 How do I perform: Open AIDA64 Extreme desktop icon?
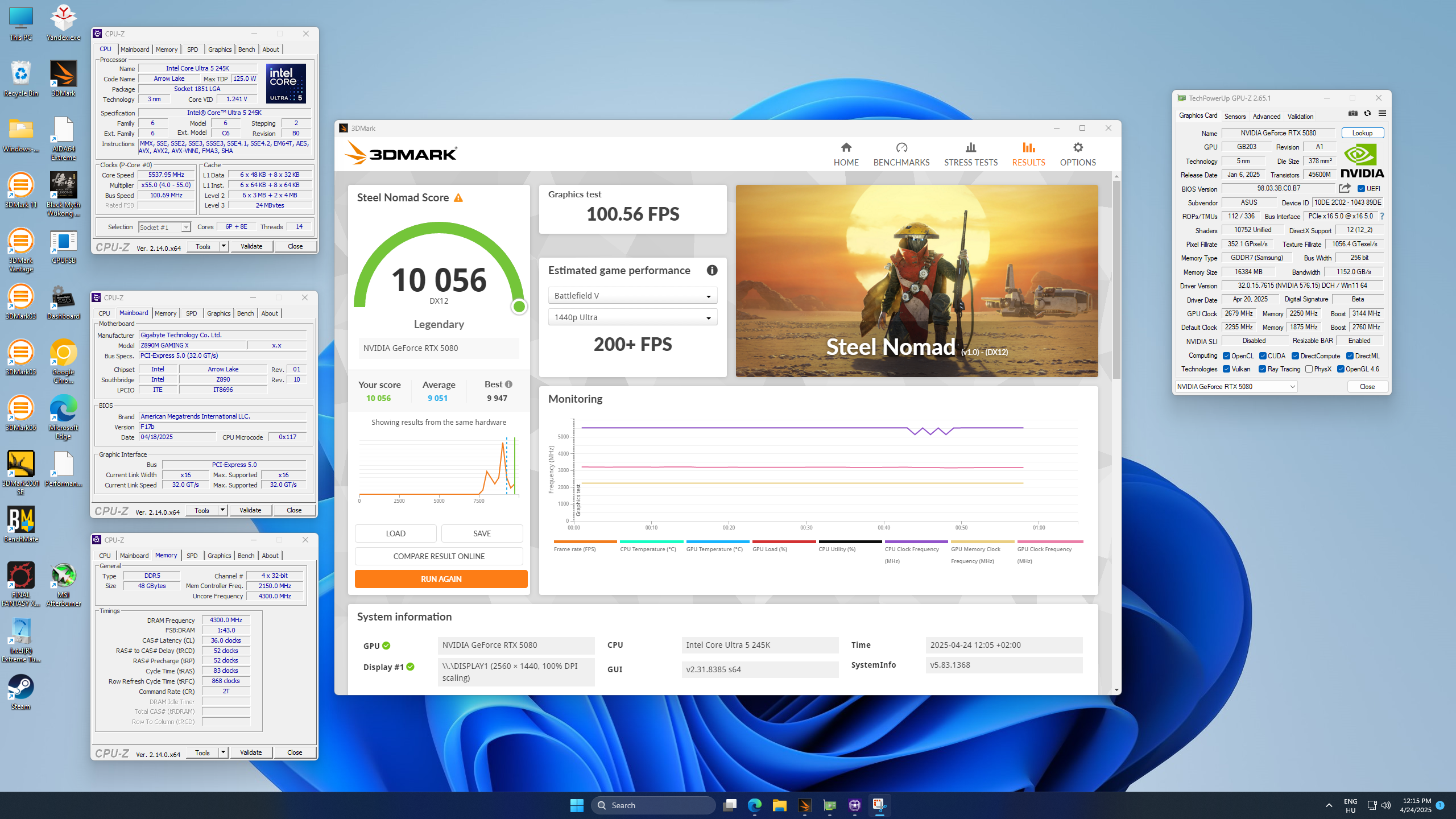63,139
